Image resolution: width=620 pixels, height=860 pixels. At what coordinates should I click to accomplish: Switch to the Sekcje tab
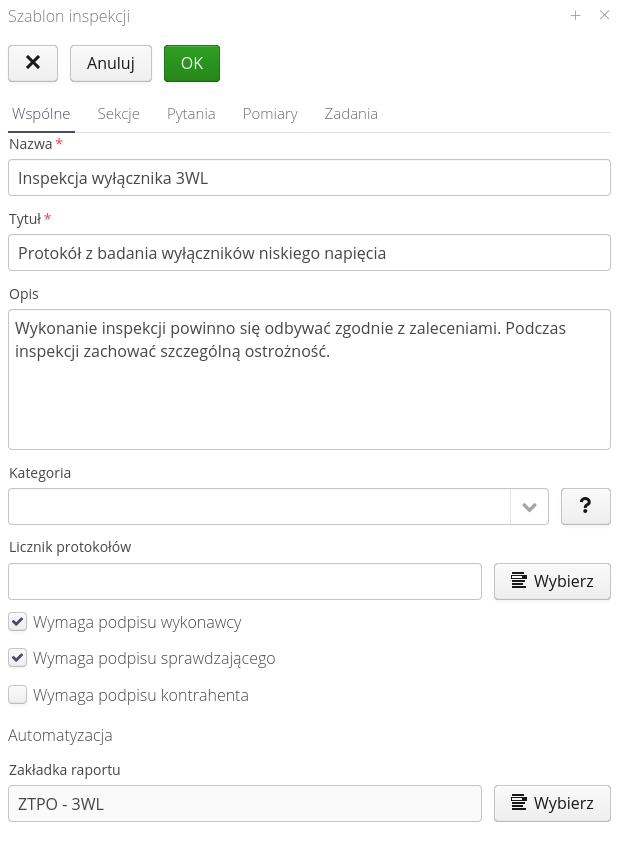(x=119, y=114)
